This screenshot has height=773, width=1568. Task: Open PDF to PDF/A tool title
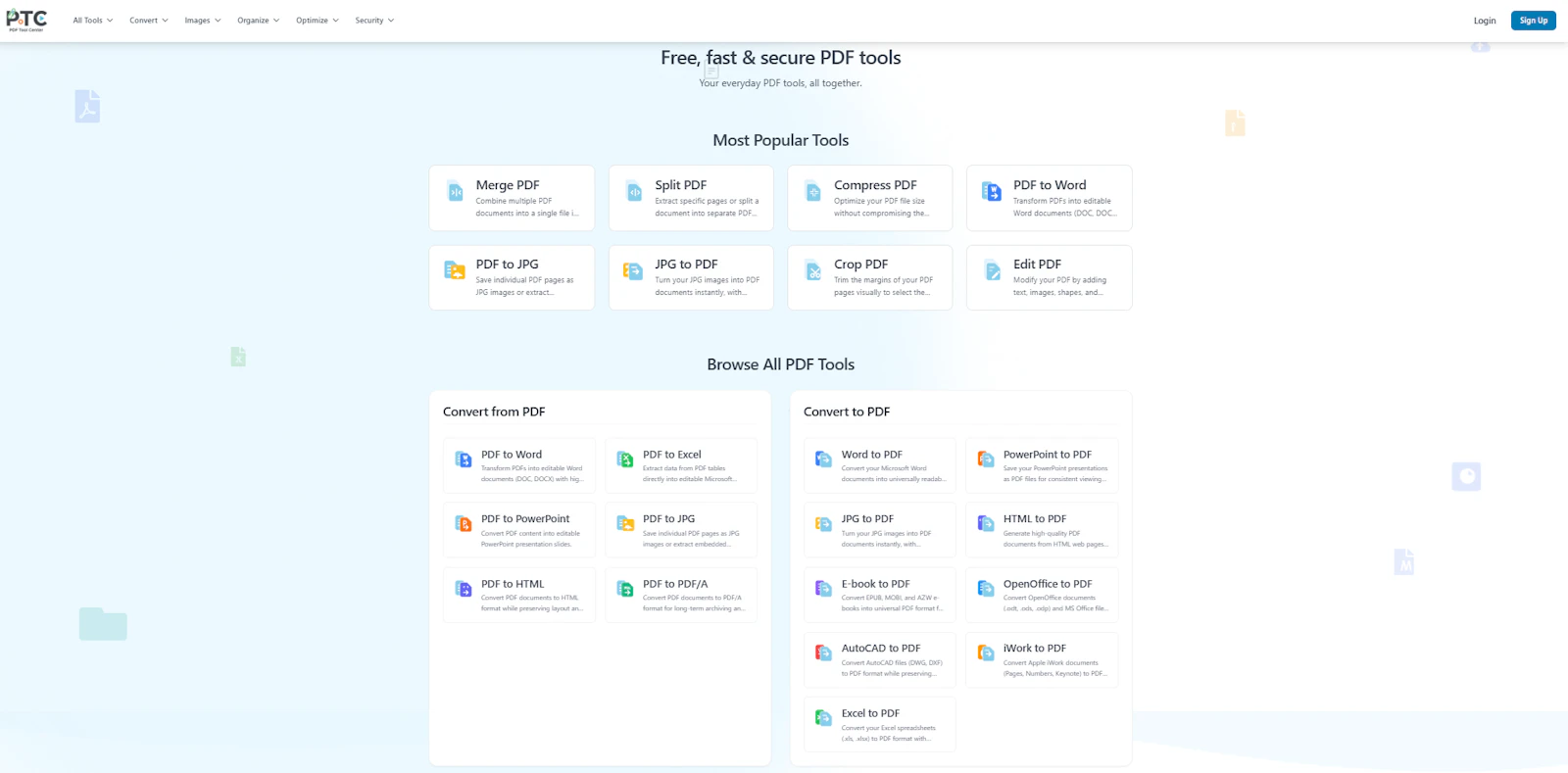pyautogui.click(x=675, y=584)
